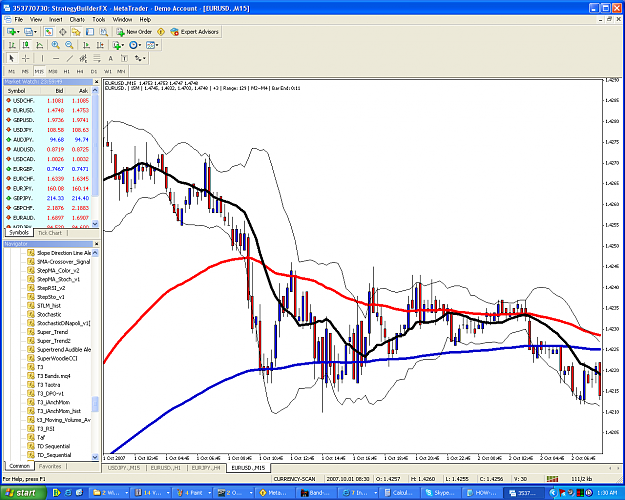This screenshot has width=625, height=500.
Task: Open the View menu
Action: 36,19
